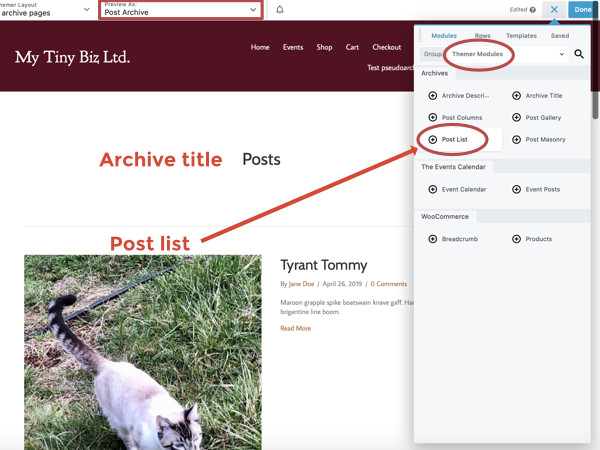Add the Post Masonry module
Screen dimensions: 600x450
click(538, 140)
